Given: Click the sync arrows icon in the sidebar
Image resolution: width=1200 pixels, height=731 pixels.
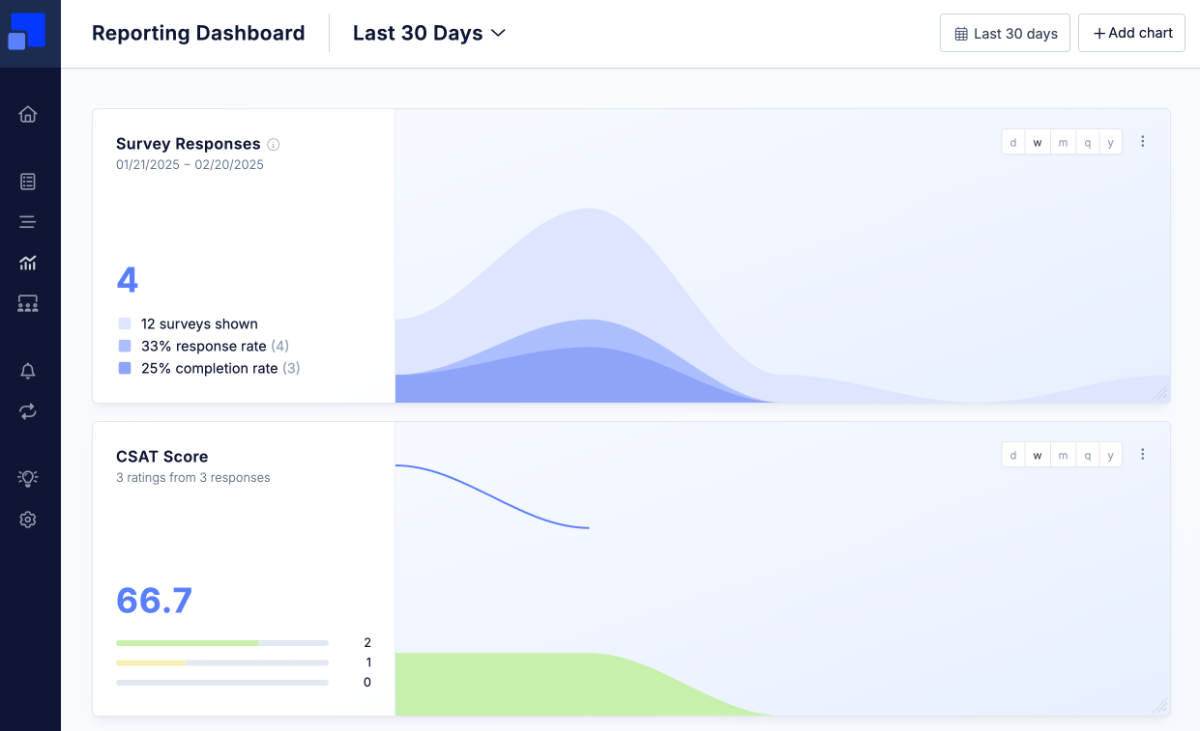Looking at the screenshot, I should click(x=28, y=411).
